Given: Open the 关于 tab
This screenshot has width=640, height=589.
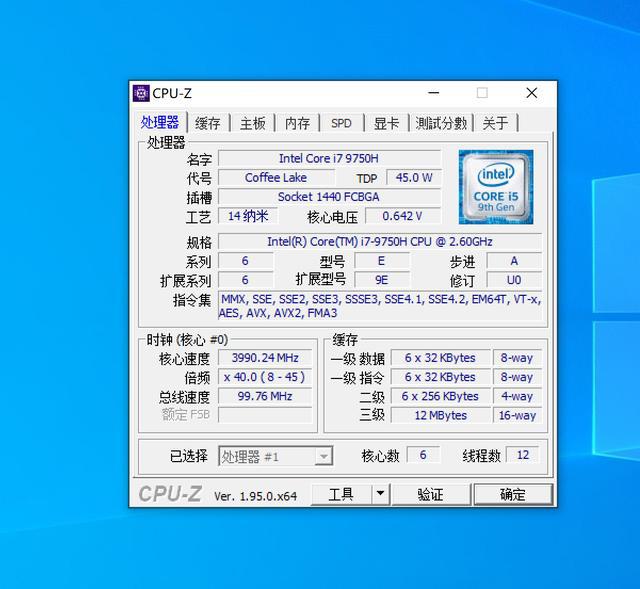Looking at the screenshot, I should point(496,123).
